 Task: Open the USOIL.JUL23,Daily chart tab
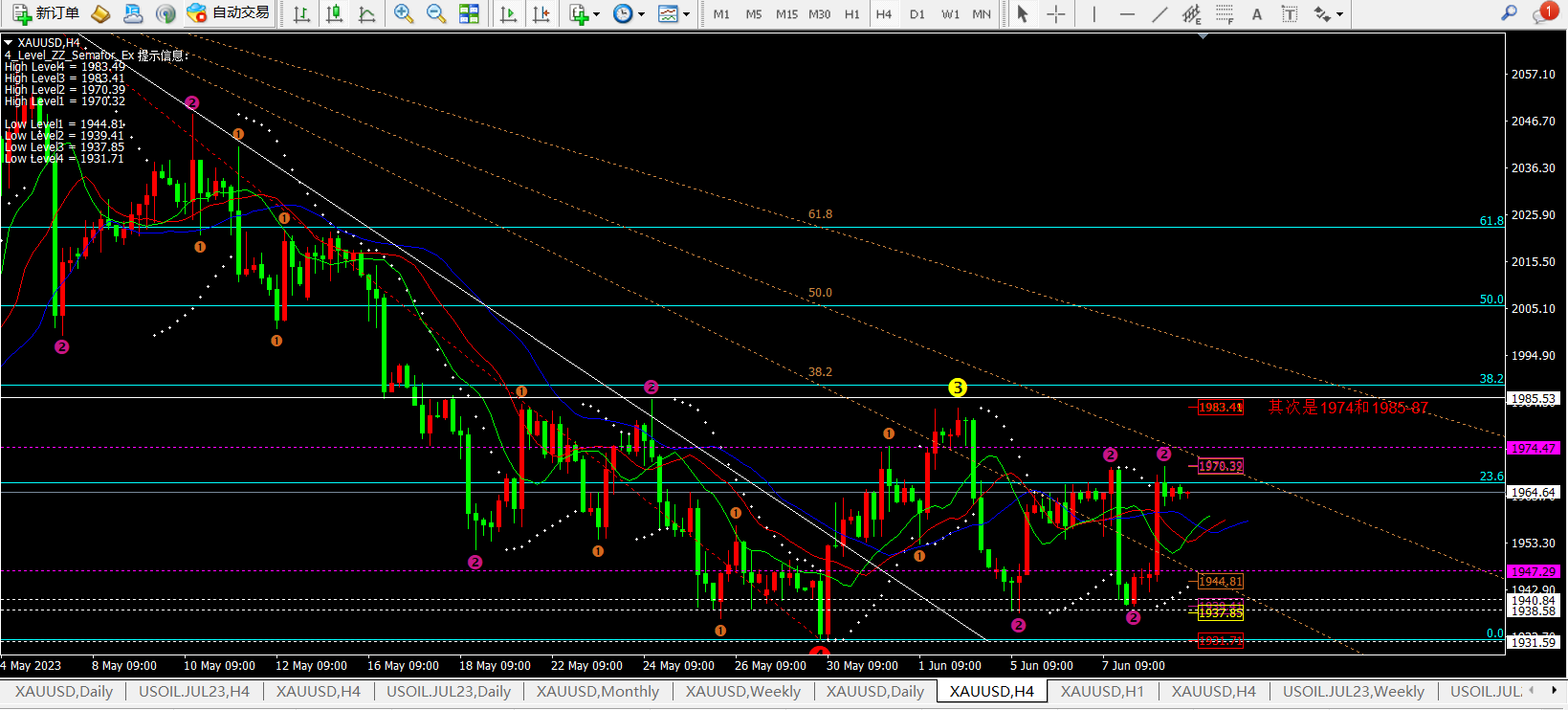click(449, 691)
